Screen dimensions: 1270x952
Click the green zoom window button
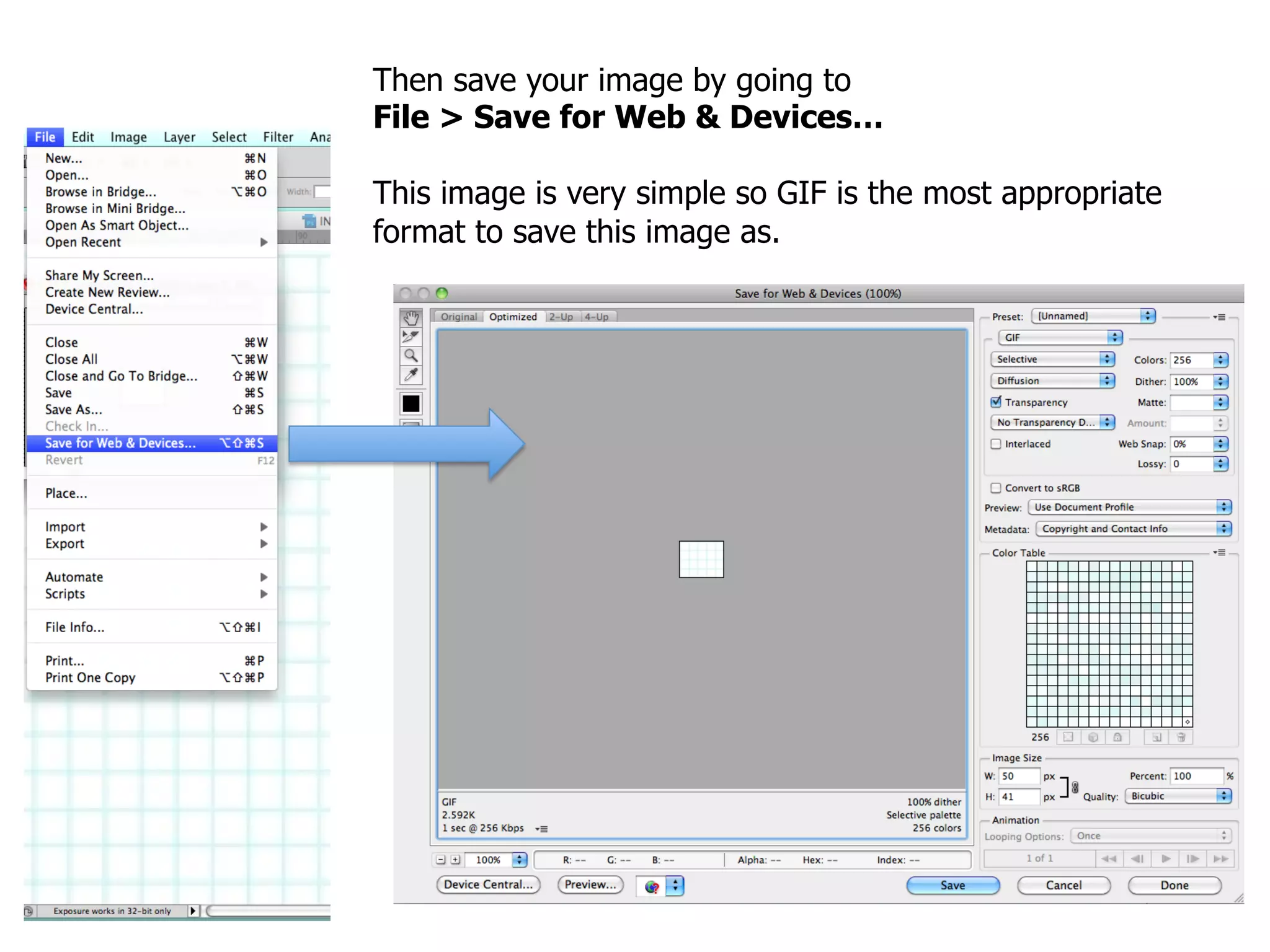point(442,293)
